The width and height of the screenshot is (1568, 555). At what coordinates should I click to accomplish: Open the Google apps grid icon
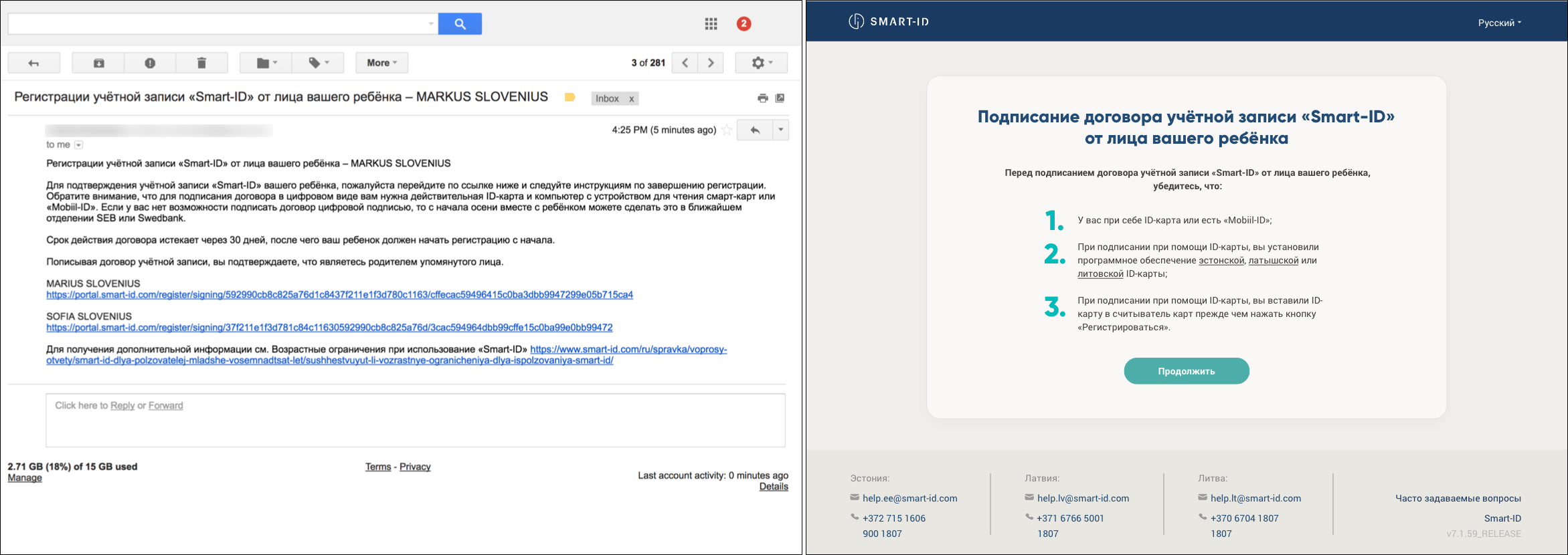pos(711,24)
